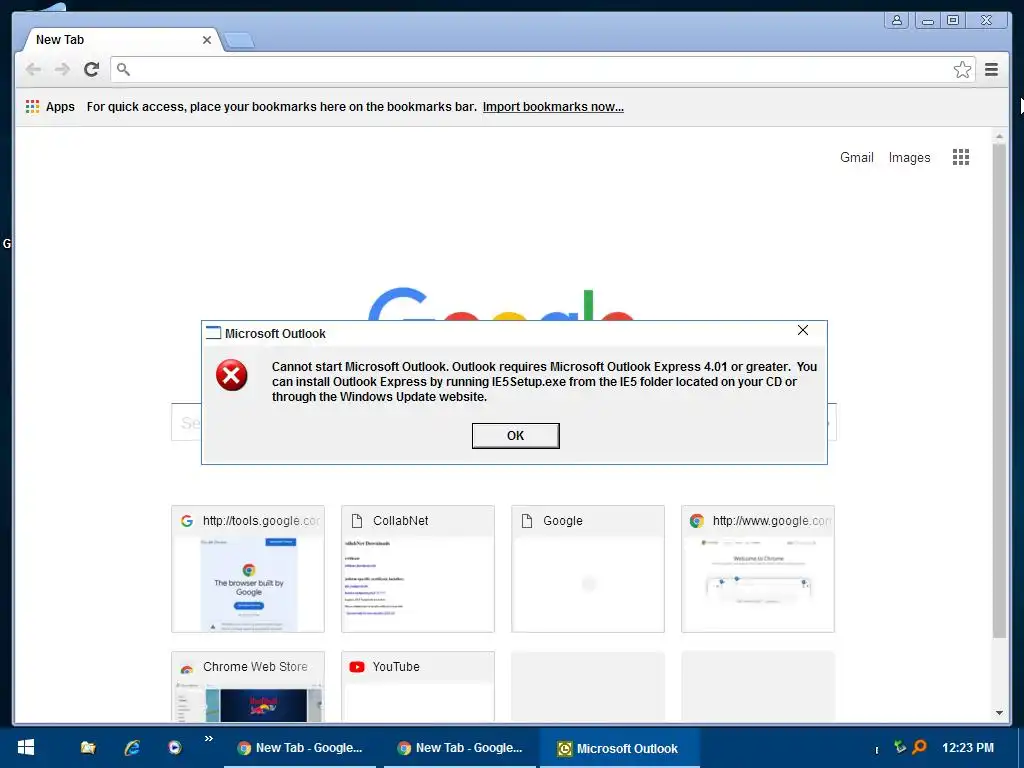Click the green arrow system tray icon

[900, 747]
